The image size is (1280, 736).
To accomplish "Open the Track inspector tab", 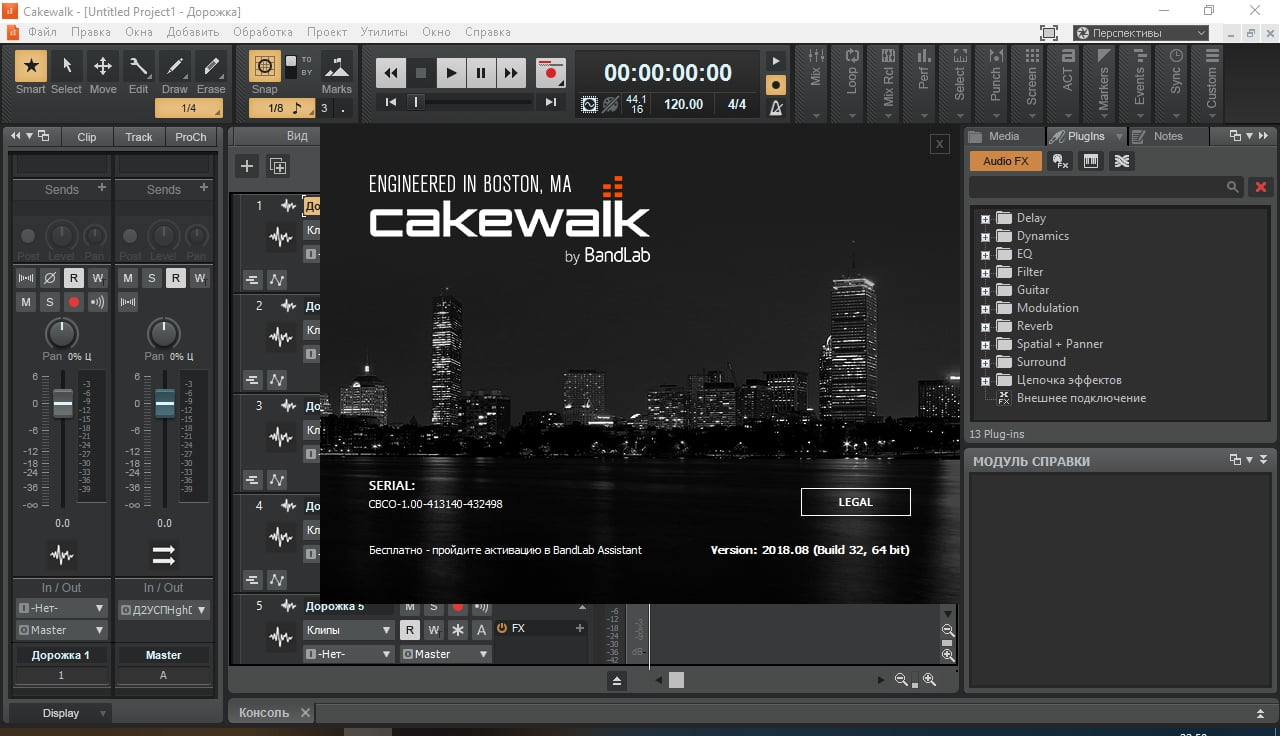I will [139, 137].
